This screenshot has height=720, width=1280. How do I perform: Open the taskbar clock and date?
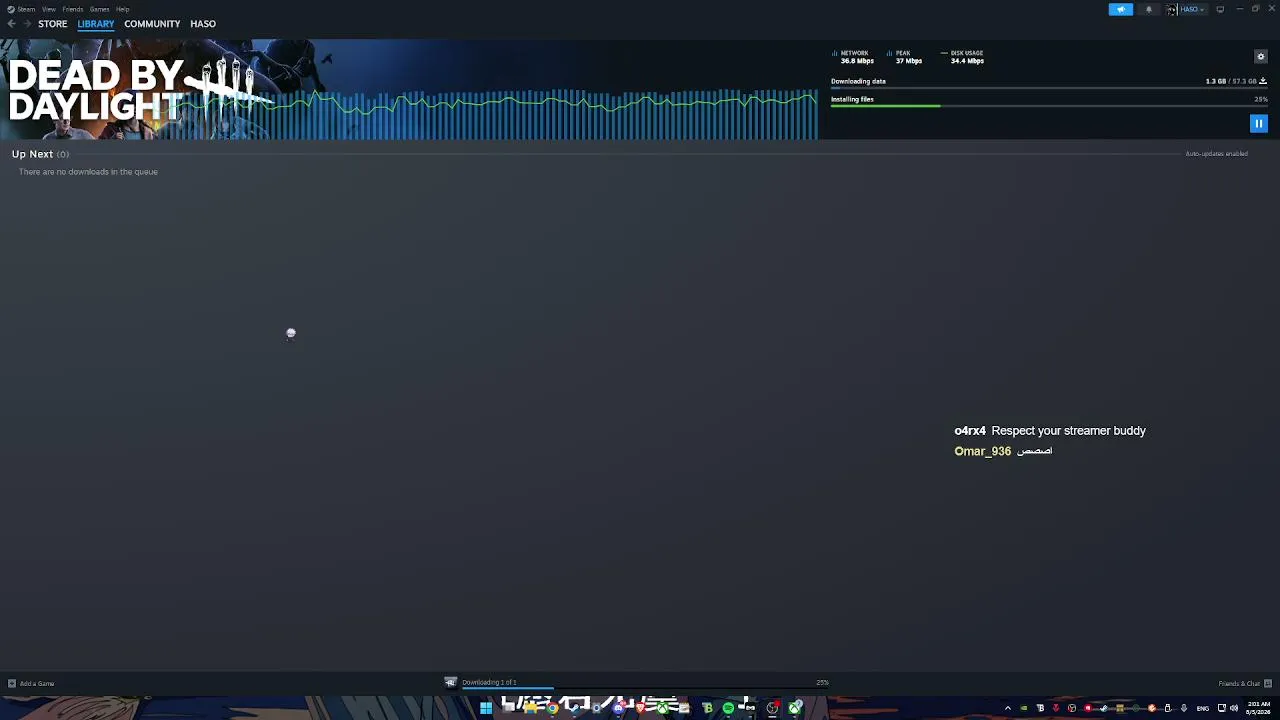(x=1257, y=708)
